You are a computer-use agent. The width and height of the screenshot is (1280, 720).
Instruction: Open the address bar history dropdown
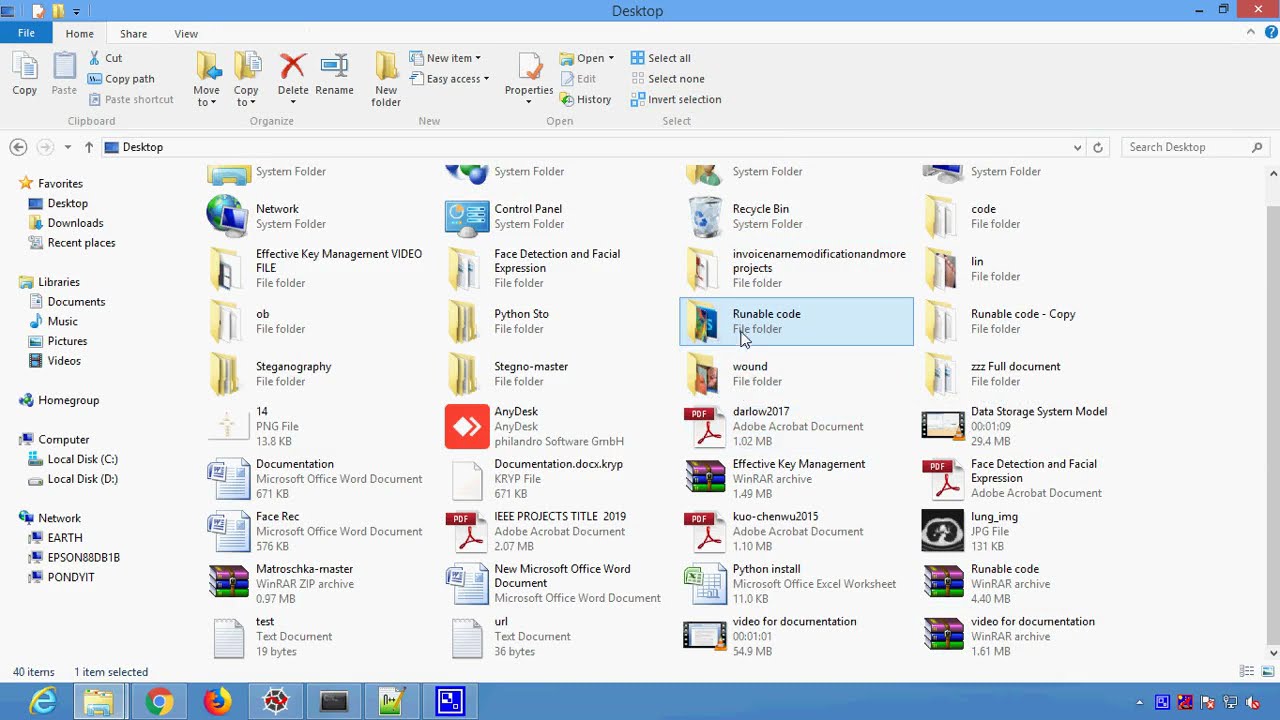point(1077,147)
